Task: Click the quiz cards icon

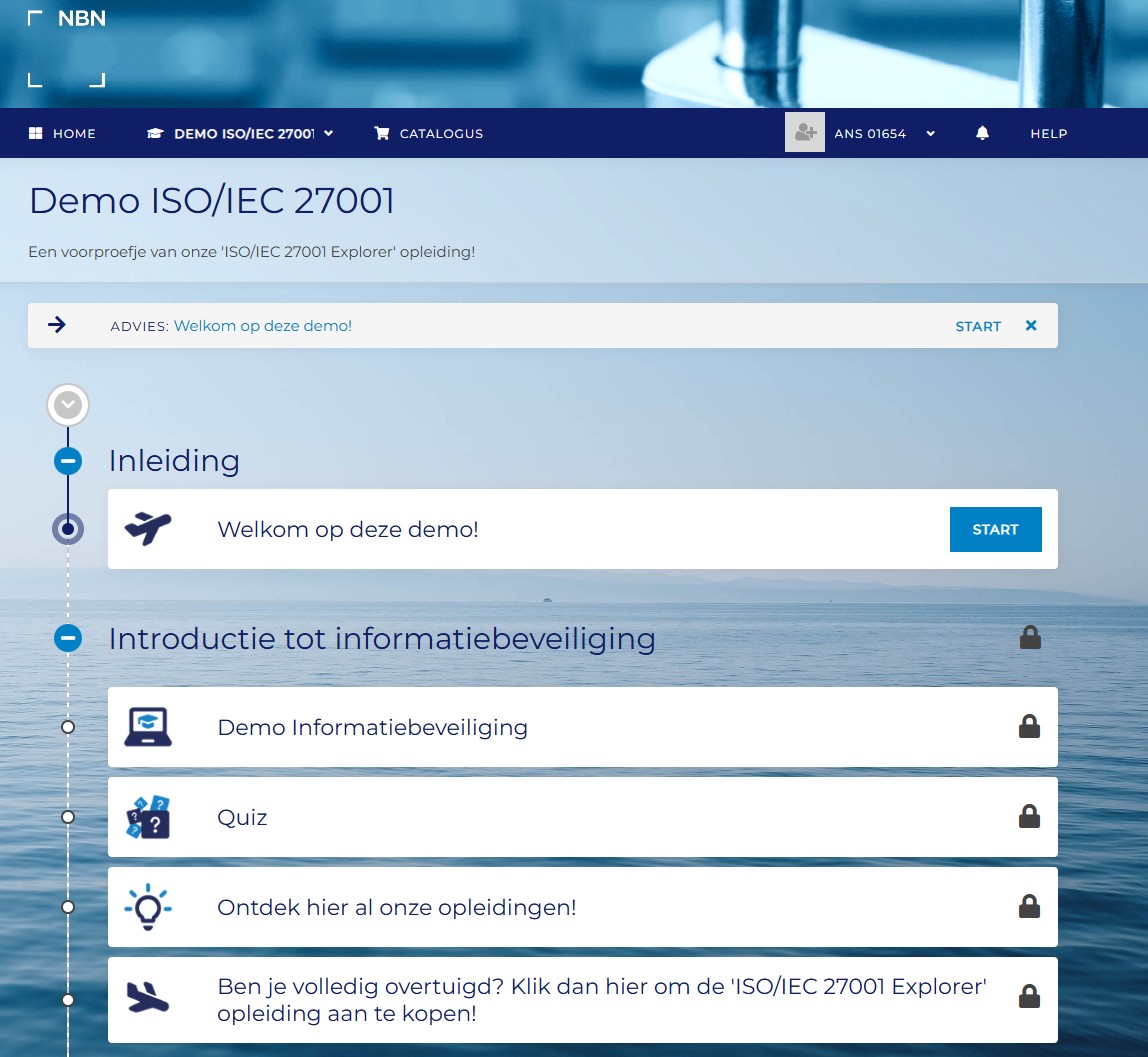Action: [x=148, y=817]
